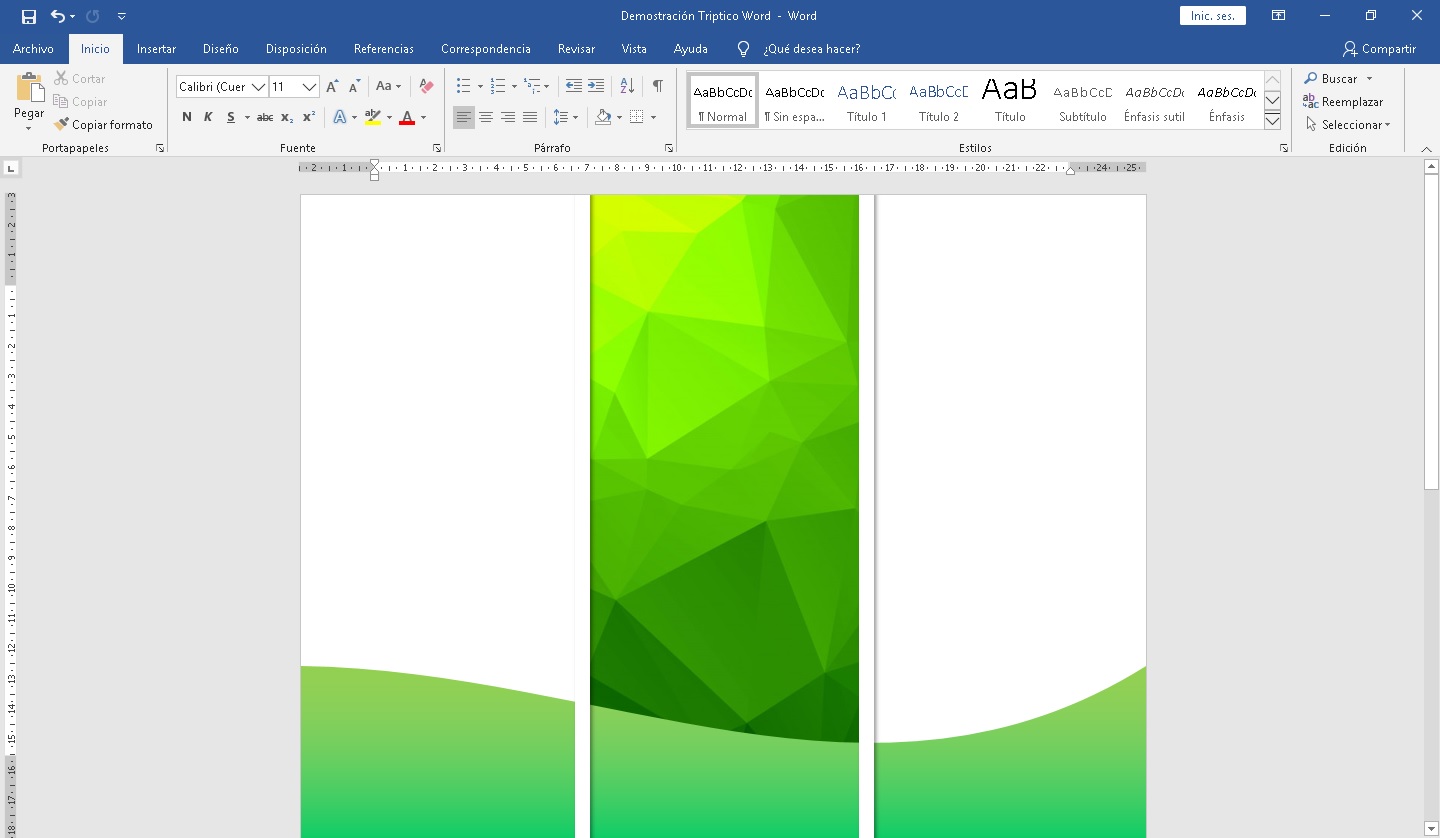The width and height of the screenshot is (1440, 838).
Task: Open multilevel list options
Action: 537,87
